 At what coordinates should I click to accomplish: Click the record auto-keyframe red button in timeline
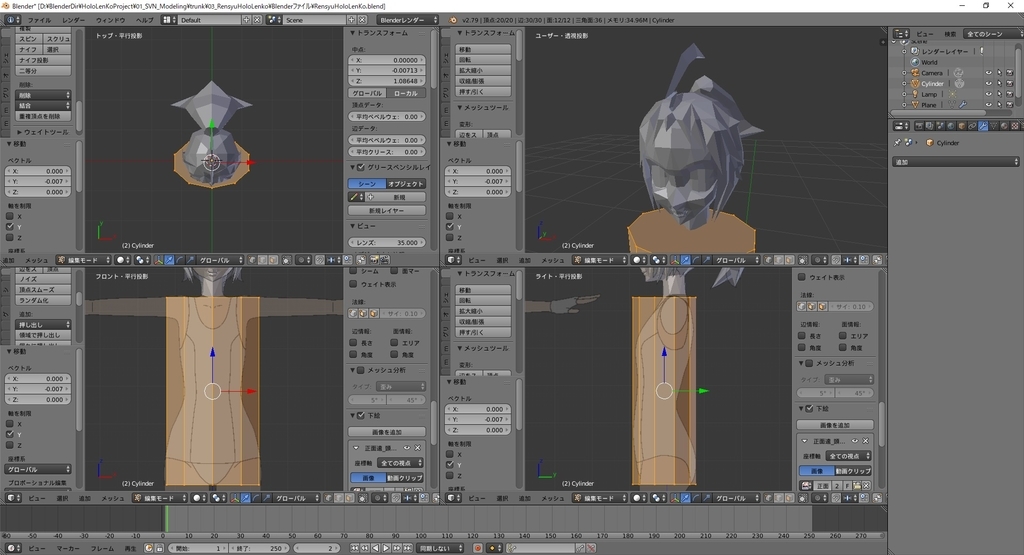478,548
